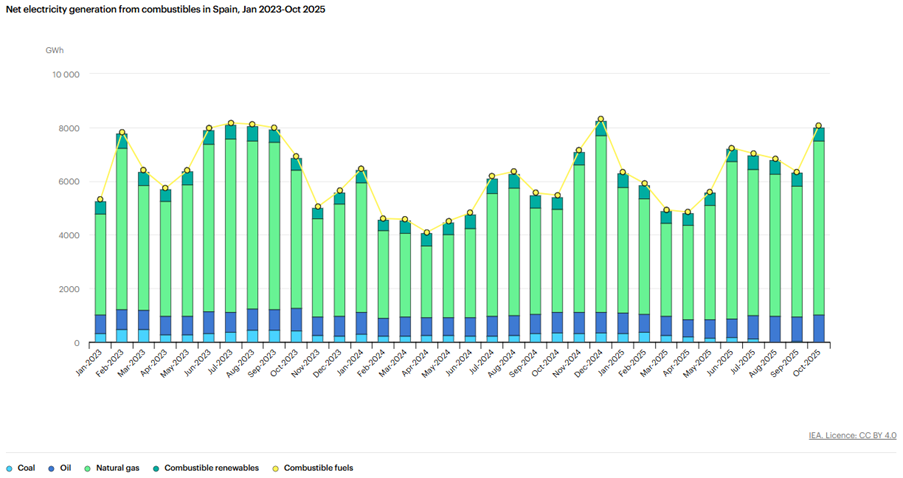Click the oil segment of Oct-2025 bar

point(818,328)
